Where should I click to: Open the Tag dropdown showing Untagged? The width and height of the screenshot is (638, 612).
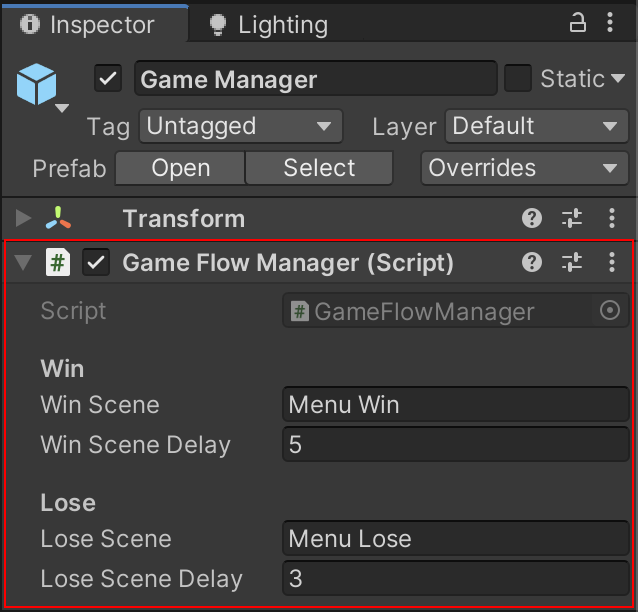(240, 126)
